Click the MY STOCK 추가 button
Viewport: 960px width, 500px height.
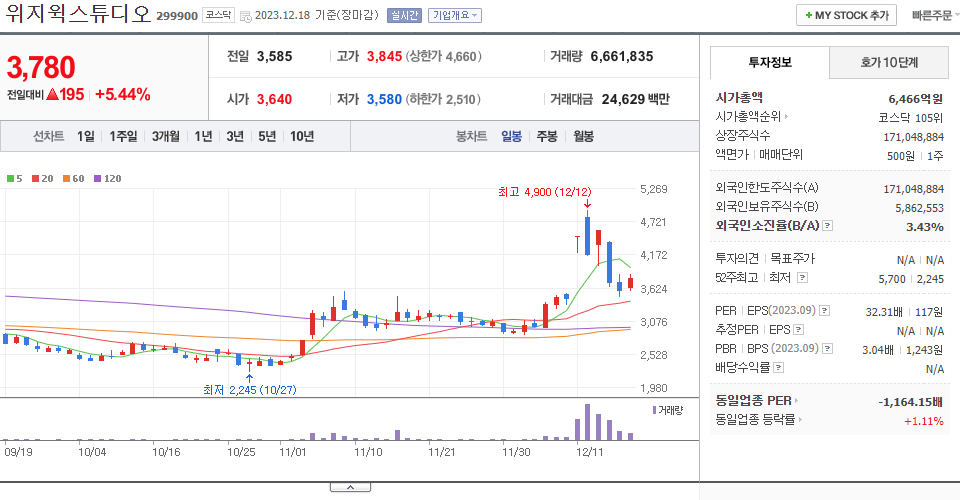point(846,15)
